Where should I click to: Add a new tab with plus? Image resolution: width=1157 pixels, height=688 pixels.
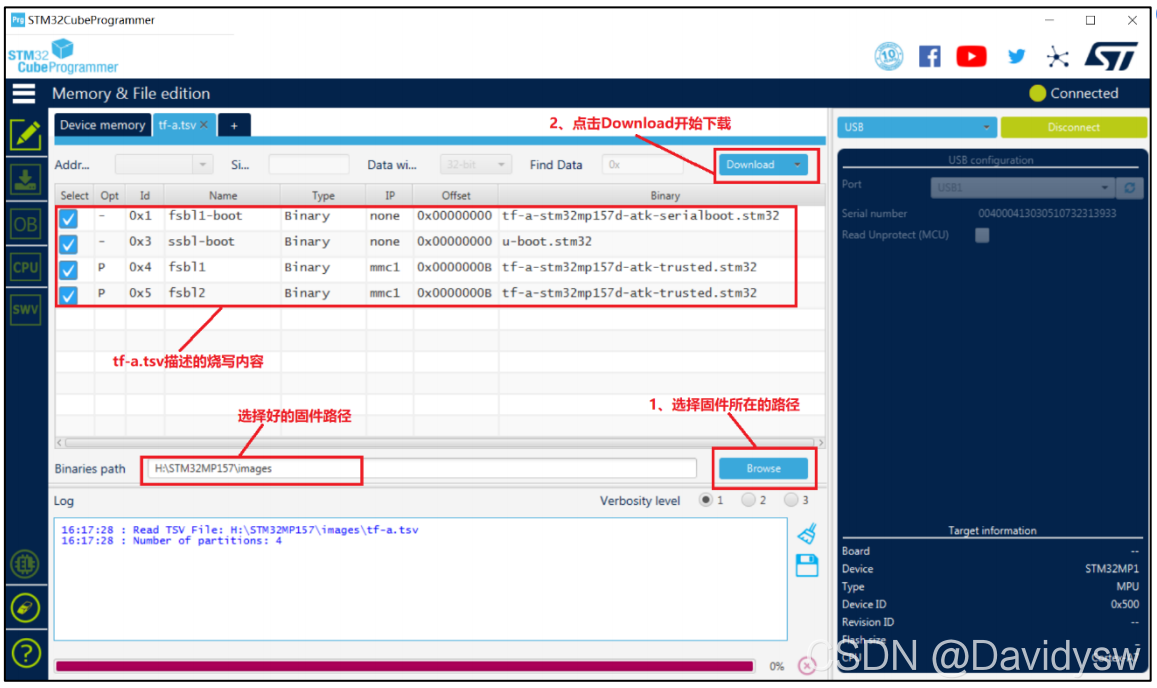coord(234,125)
